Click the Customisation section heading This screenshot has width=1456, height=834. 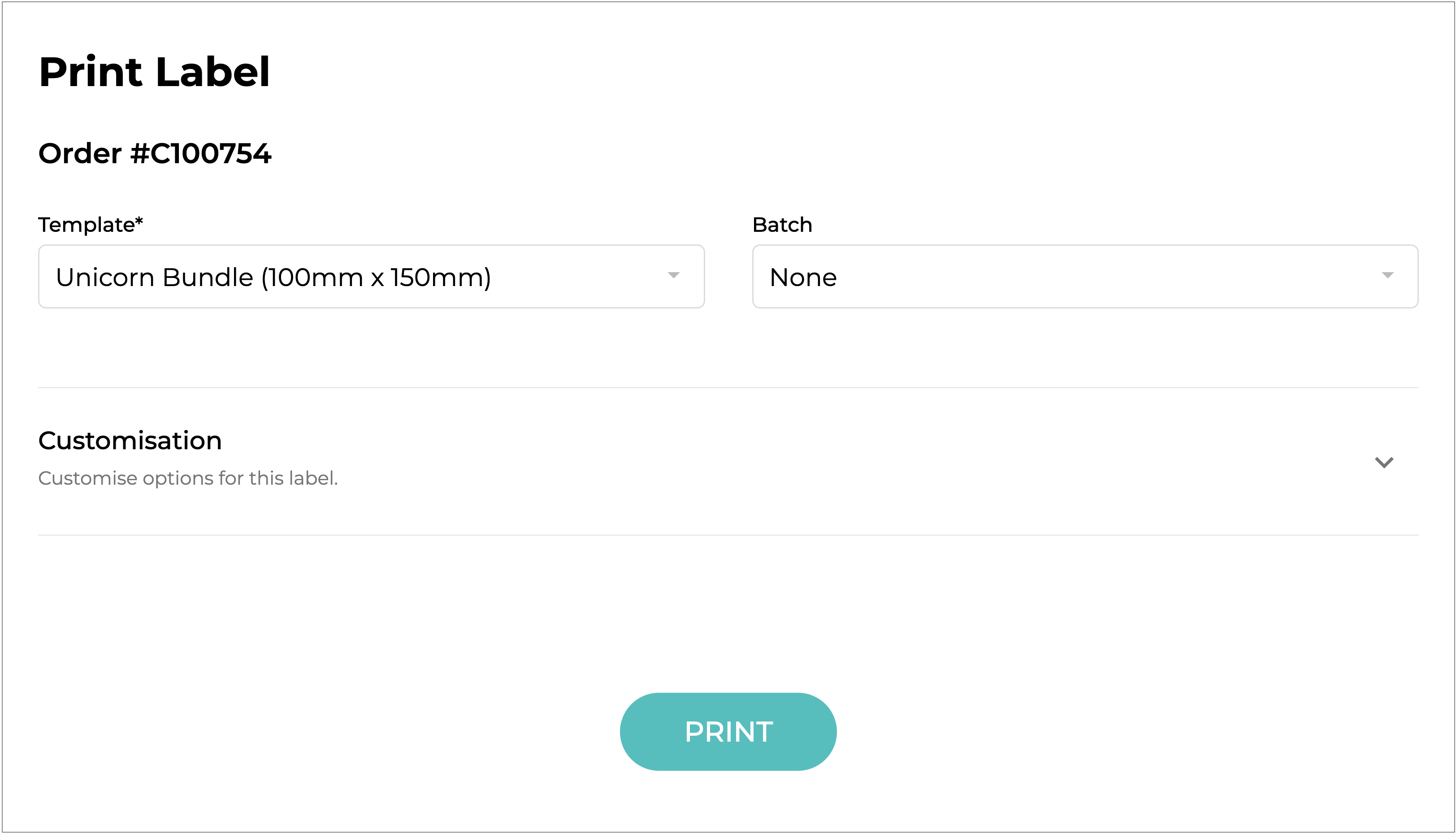[130, 440]
